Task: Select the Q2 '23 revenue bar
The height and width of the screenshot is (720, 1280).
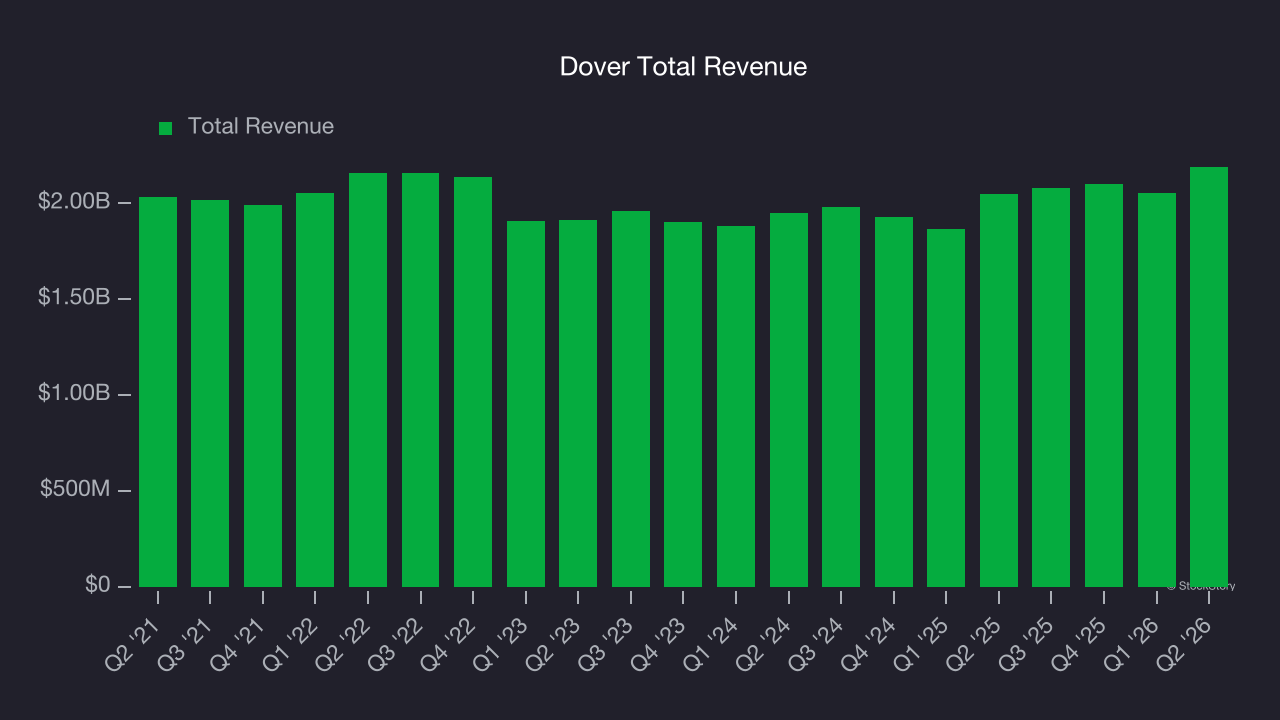Action: click(x=578, y=403)
